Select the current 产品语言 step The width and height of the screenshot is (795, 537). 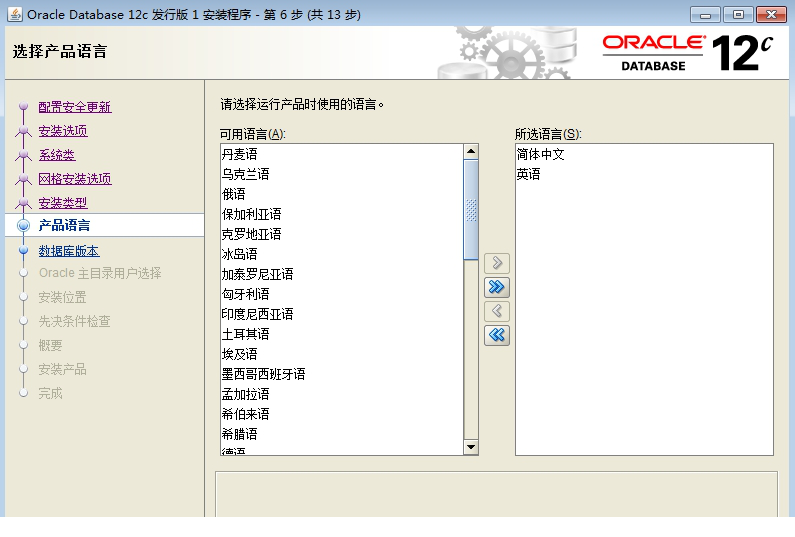click(x=64, y=225)
